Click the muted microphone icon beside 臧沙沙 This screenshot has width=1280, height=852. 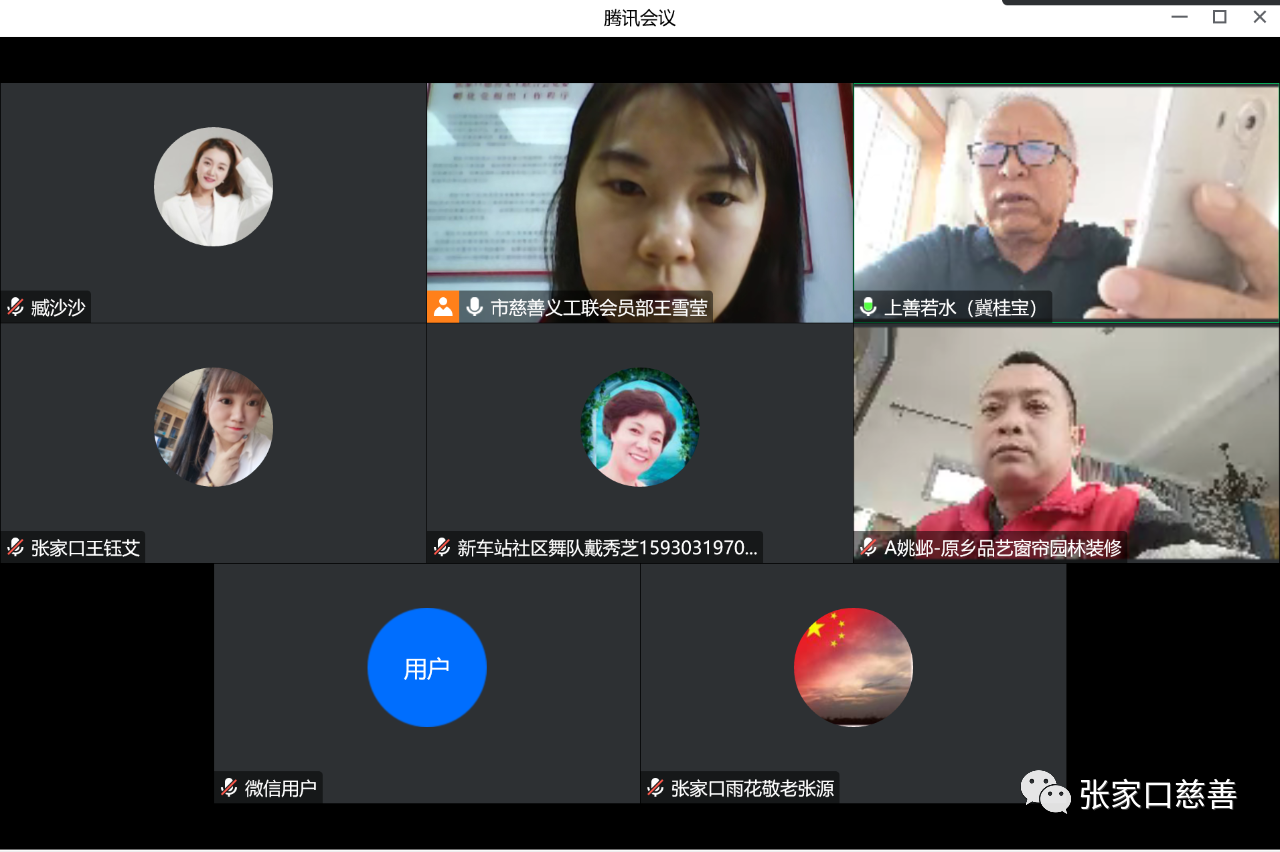[x=16, y=307]
